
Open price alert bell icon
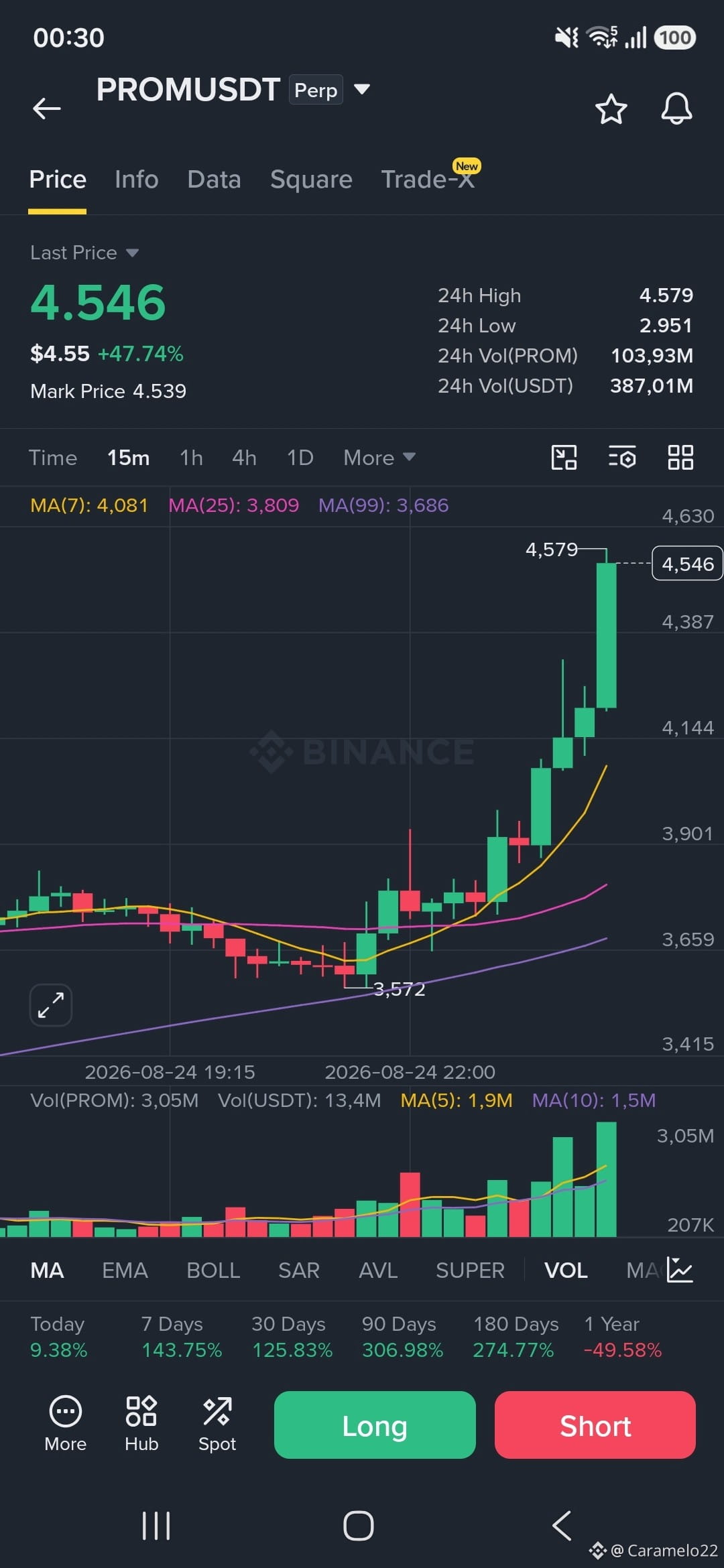tap(676, 109)
